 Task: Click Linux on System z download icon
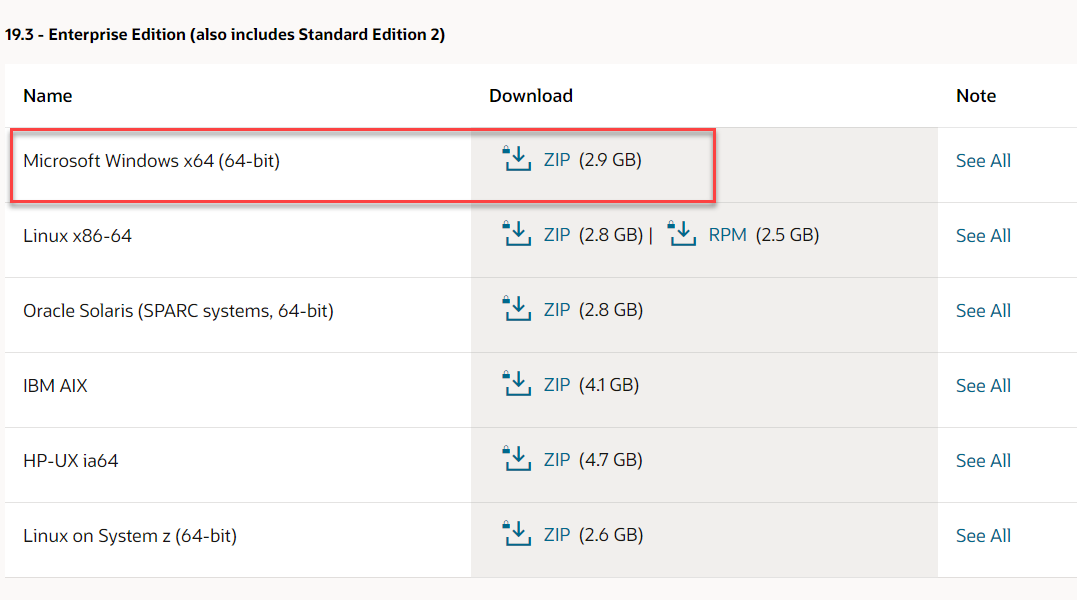coord(517,535)
